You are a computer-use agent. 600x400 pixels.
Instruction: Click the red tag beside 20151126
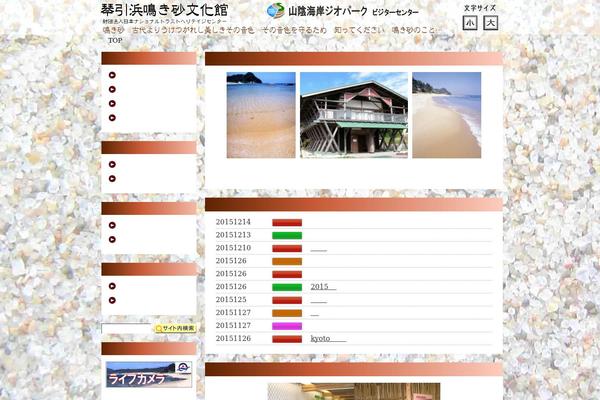(x=287, y=339)
